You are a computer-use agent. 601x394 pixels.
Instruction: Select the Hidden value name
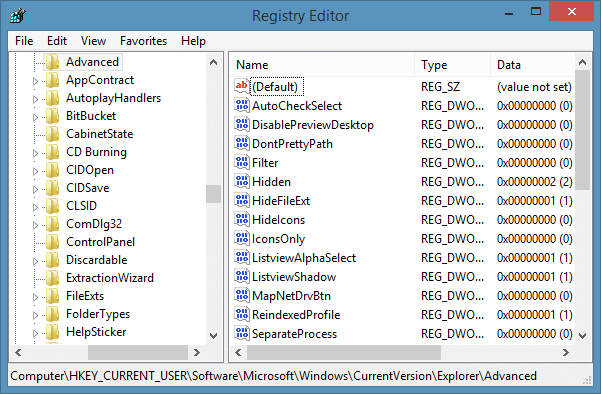click(x=271, y=182)
